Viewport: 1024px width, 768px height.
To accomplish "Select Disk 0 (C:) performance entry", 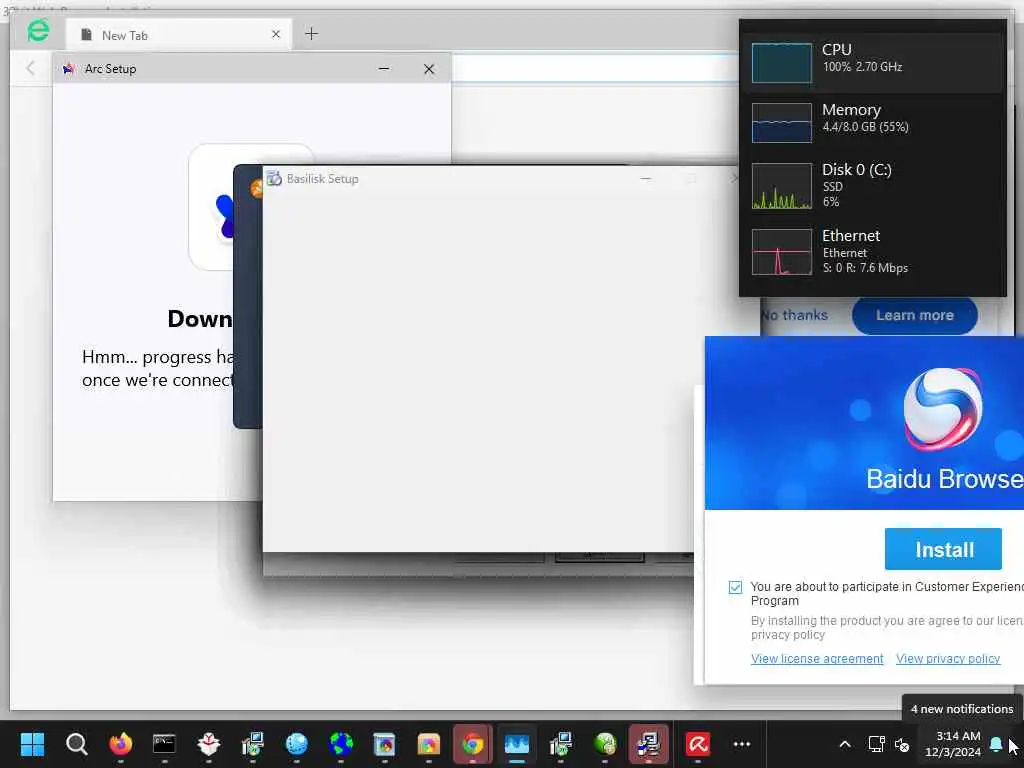I will [x=873, y=185].
